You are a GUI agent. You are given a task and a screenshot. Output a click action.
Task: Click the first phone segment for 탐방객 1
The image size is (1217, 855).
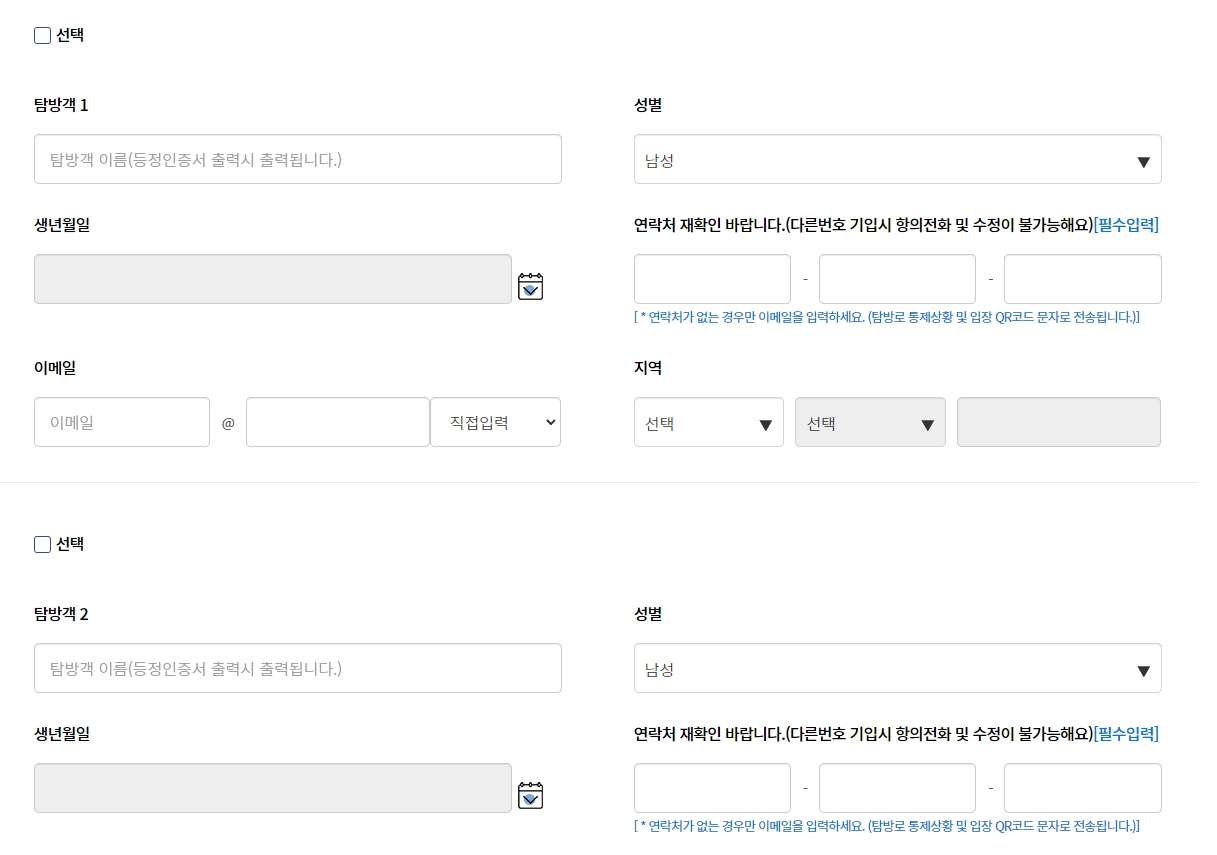point(711,278)
